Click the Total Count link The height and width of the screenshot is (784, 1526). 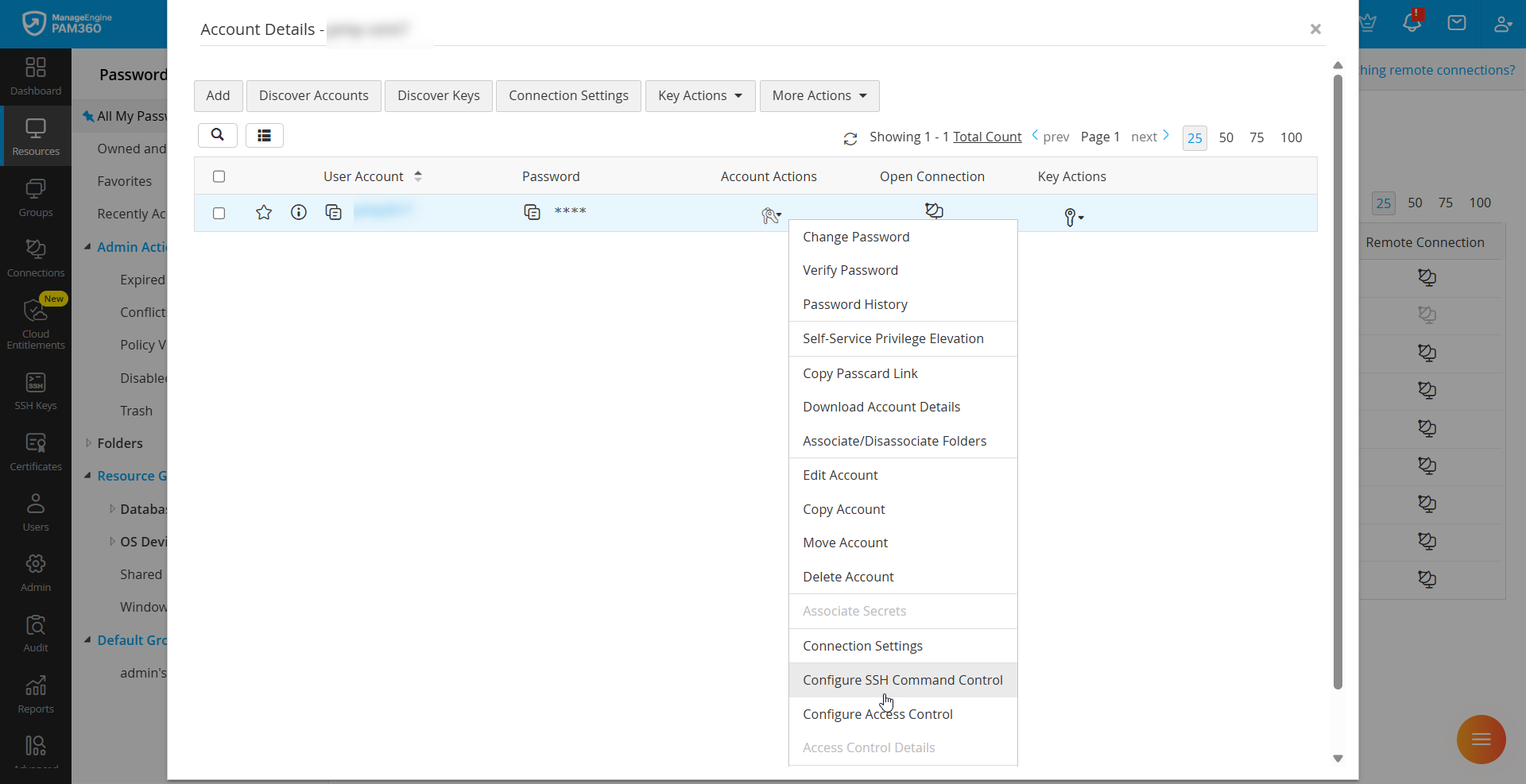(987, 137)
